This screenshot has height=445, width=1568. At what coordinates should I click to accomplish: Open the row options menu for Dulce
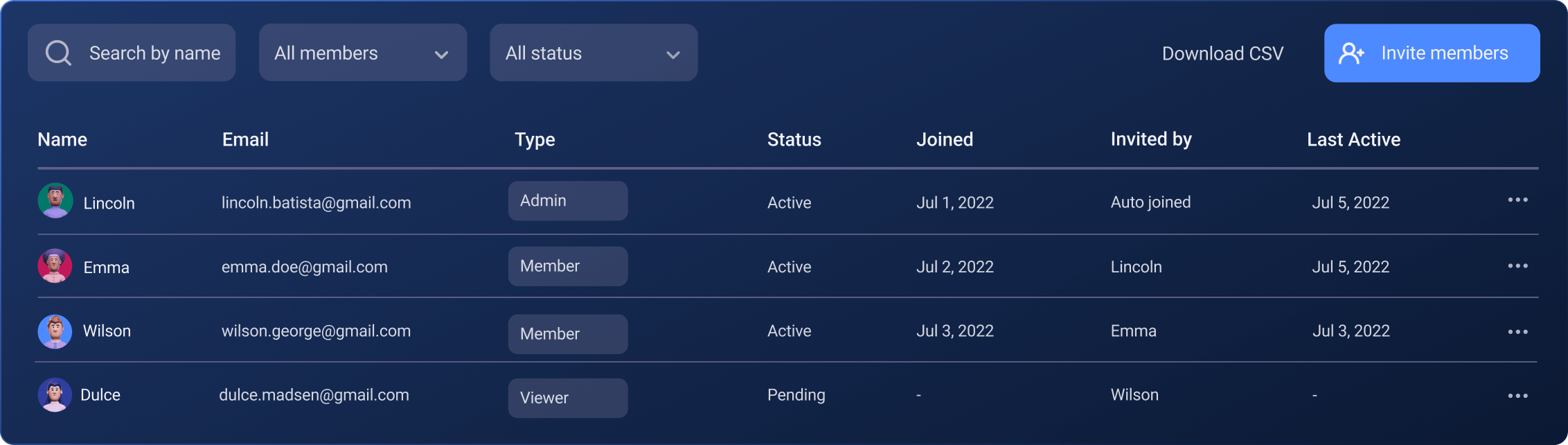[1518, 394]
